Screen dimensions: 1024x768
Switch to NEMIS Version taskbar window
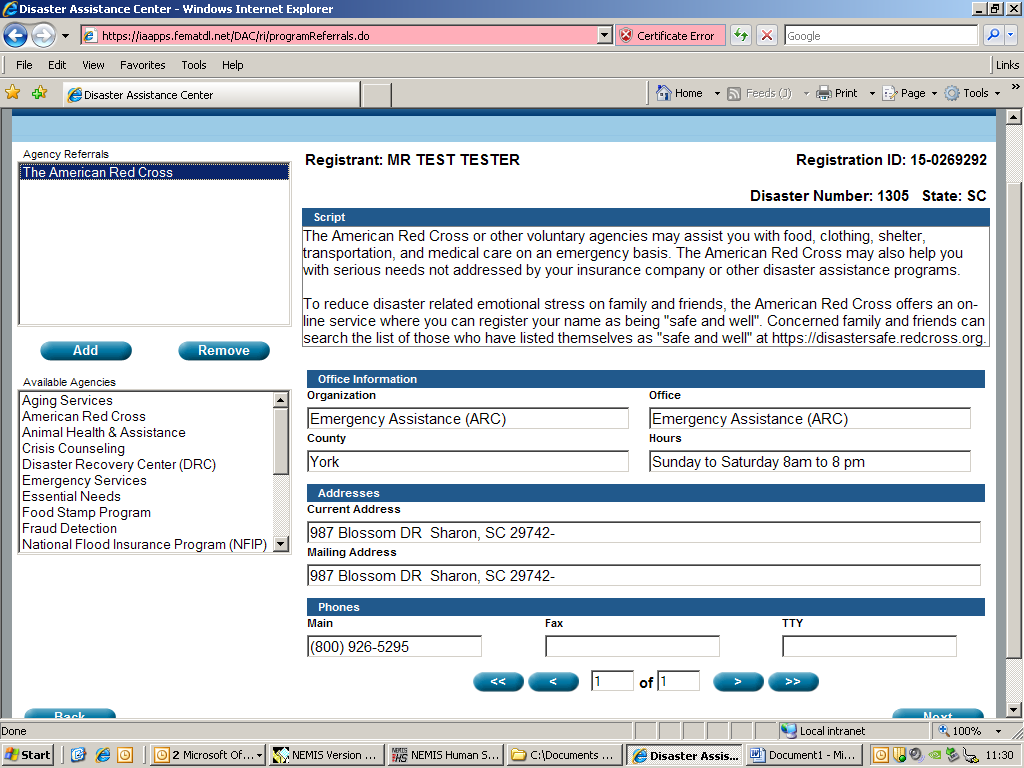pyautogui.click(x=327, y=755)
